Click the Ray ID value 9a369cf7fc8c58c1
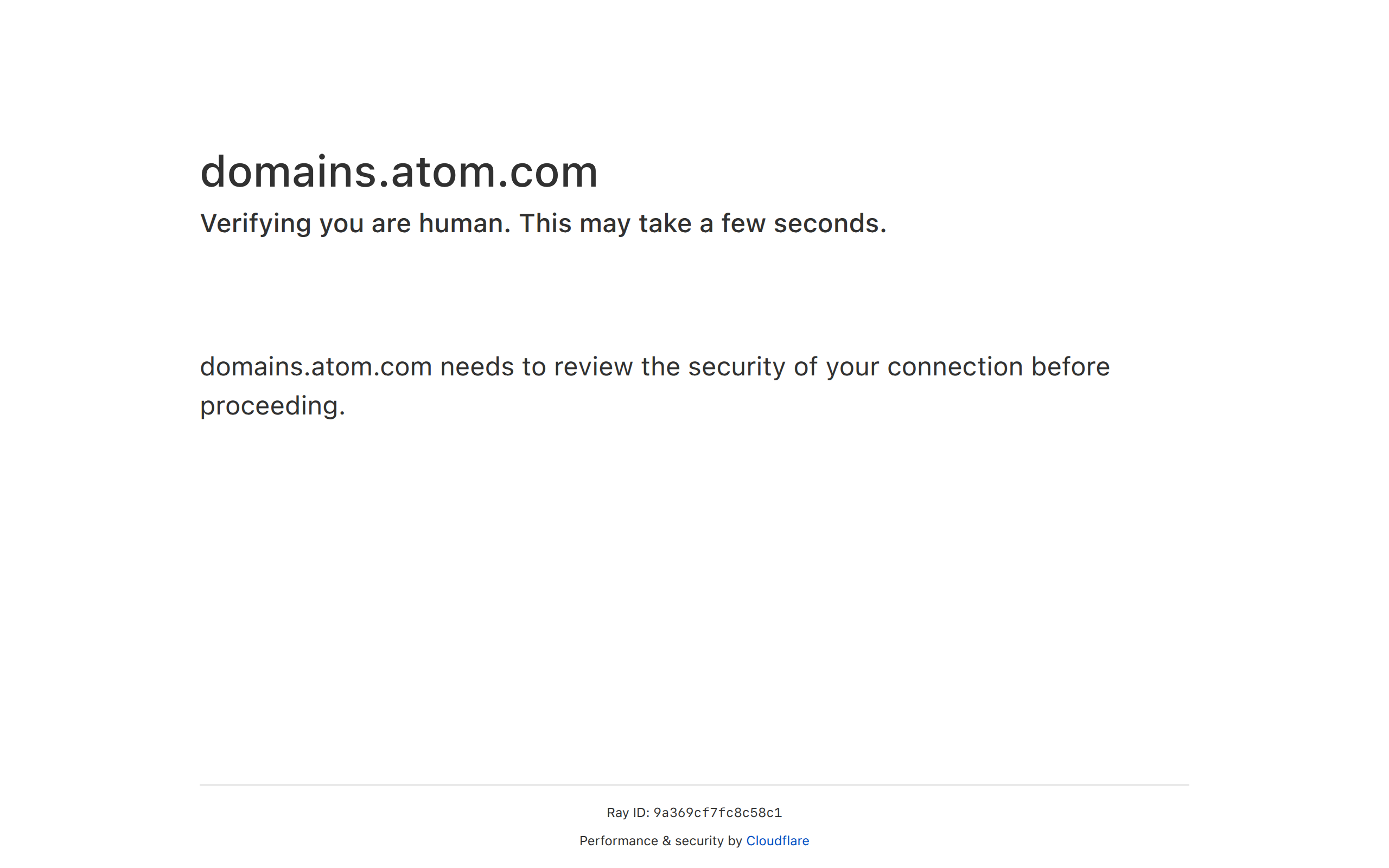 pos(717,813)
